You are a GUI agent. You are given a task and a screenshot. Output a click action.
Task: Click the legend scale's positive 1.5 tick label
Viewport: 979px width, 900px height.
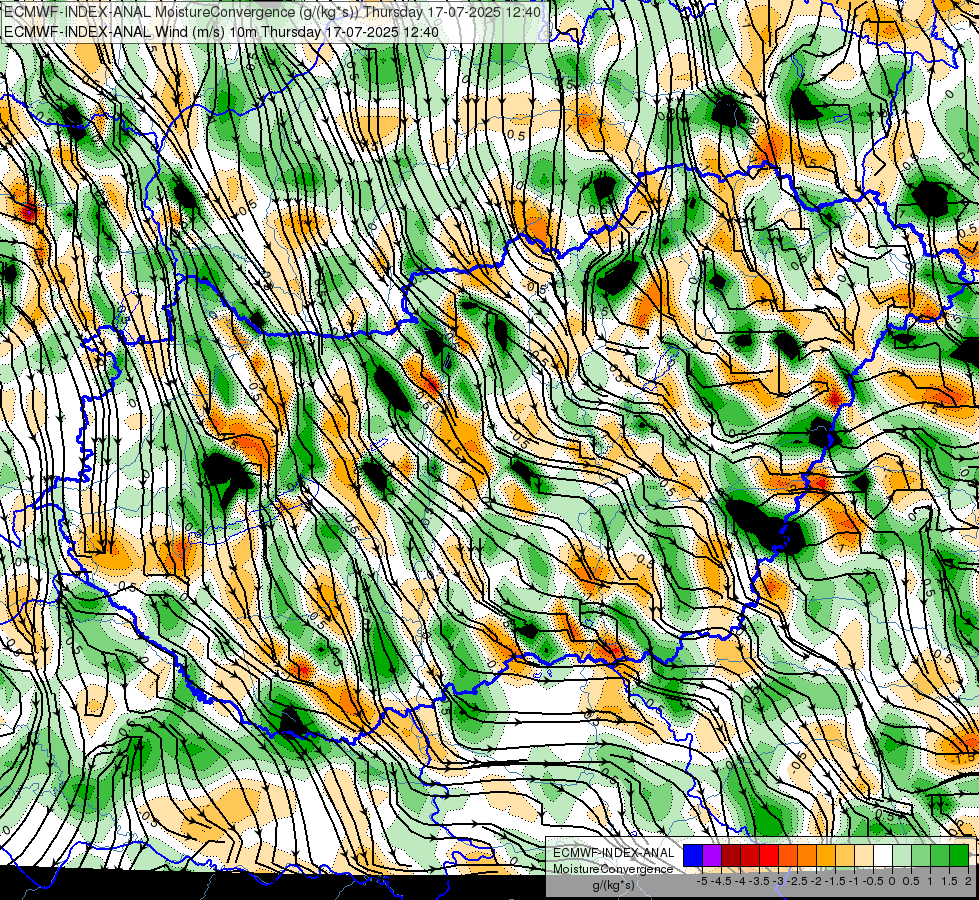[x=949, y=881]
